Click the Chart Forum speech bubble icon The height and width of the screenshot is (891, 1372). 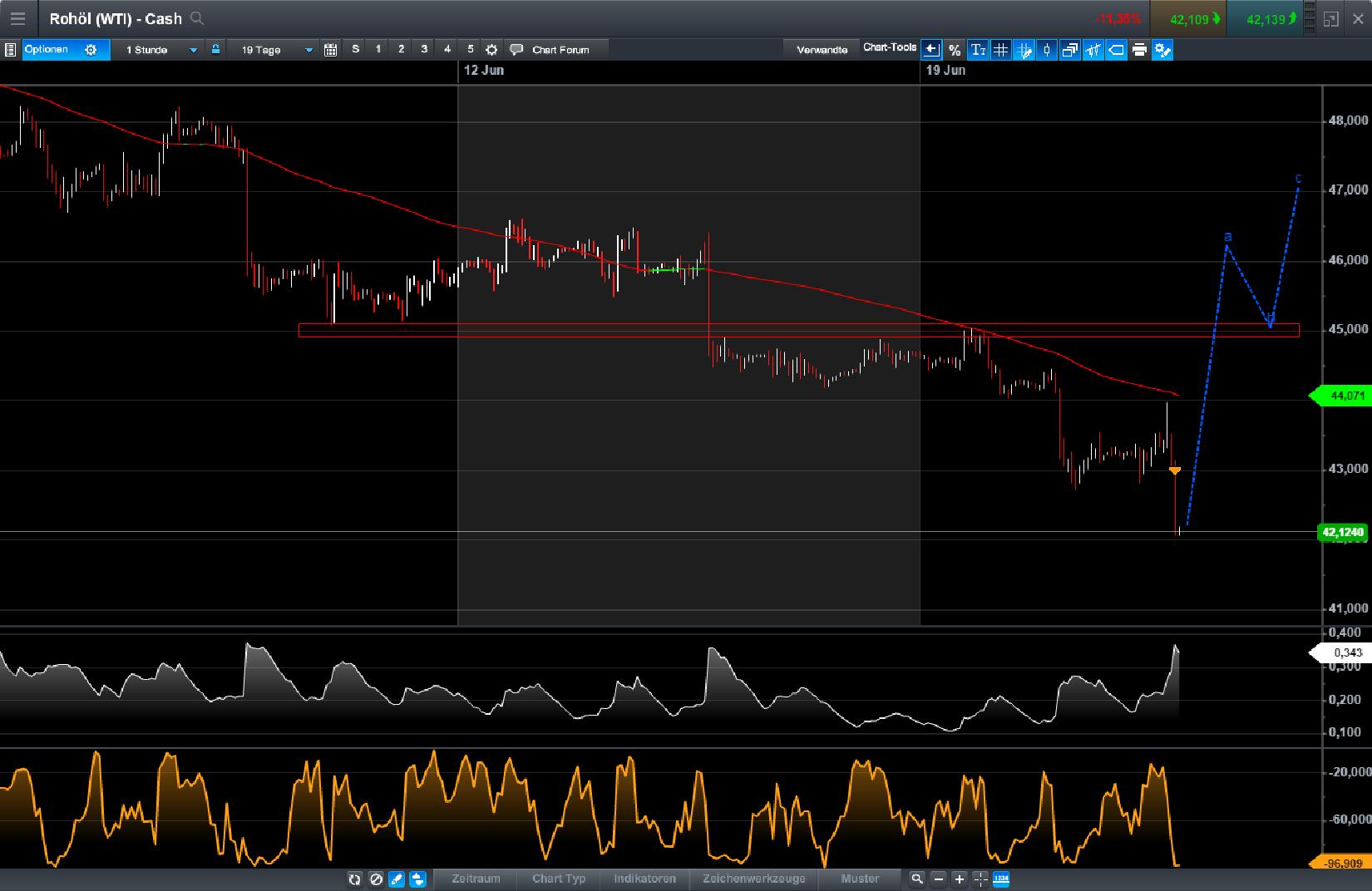pos(516,50)
